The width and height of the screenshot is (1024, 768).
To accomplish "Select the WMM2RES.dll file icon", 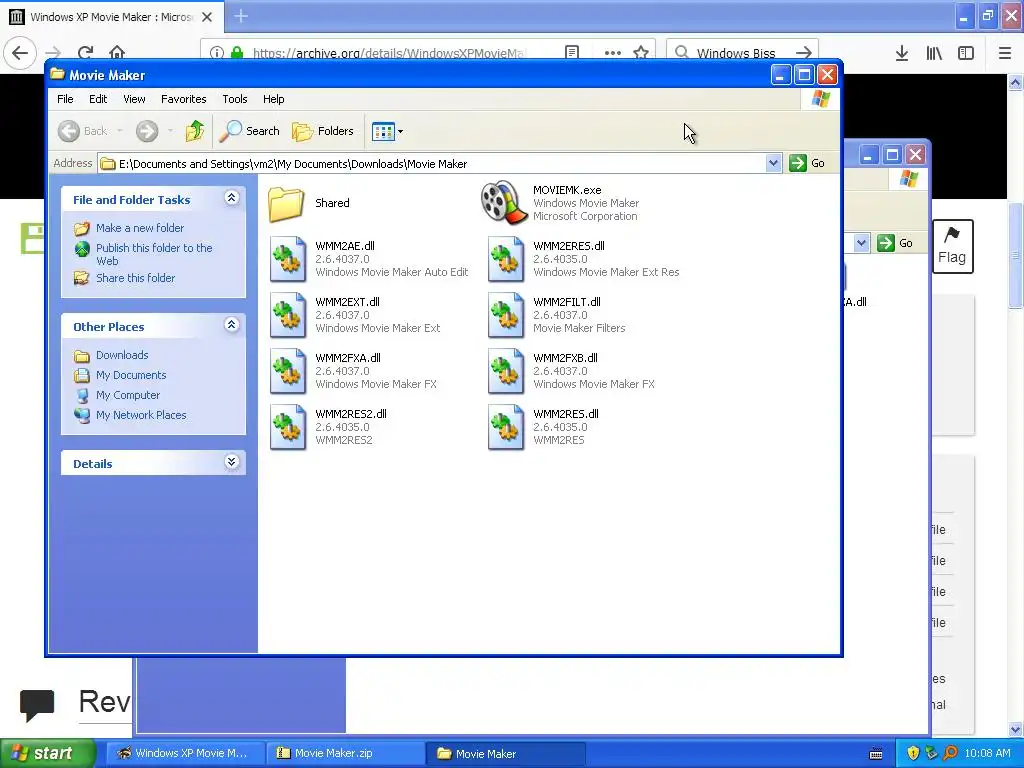I will [x=506, y=428].
